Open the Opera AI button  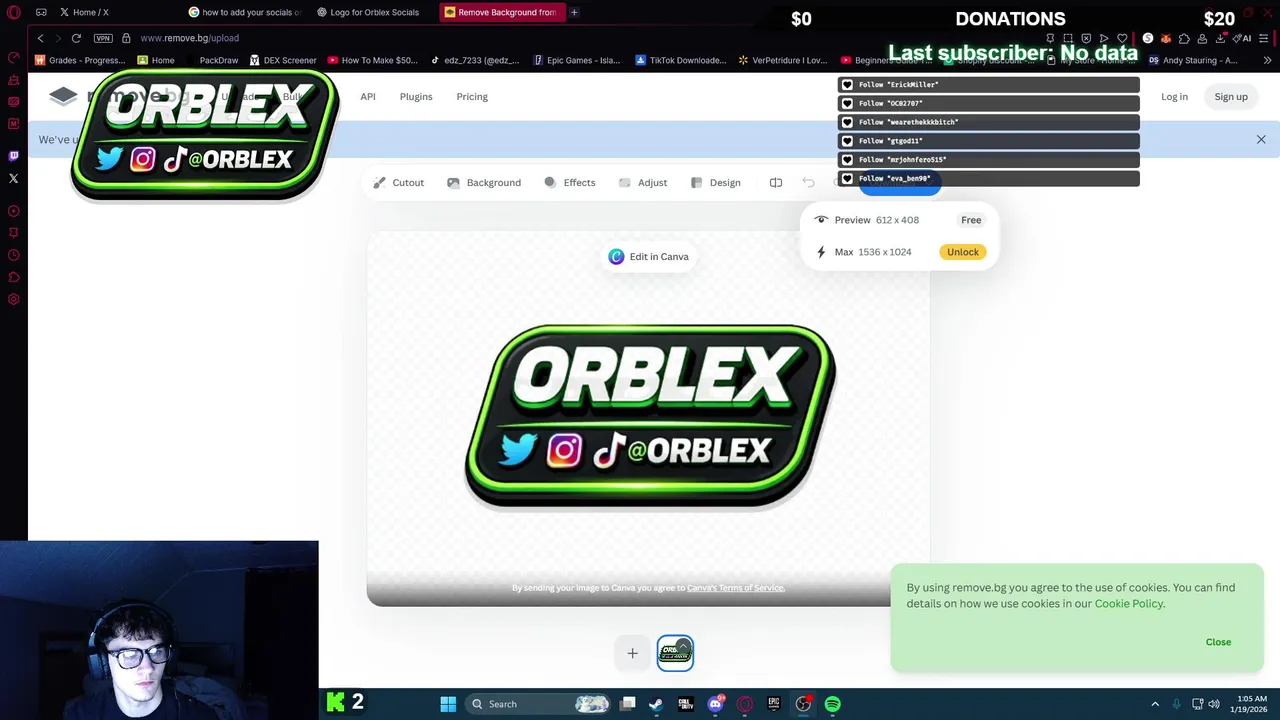[x=1242, y=38]
